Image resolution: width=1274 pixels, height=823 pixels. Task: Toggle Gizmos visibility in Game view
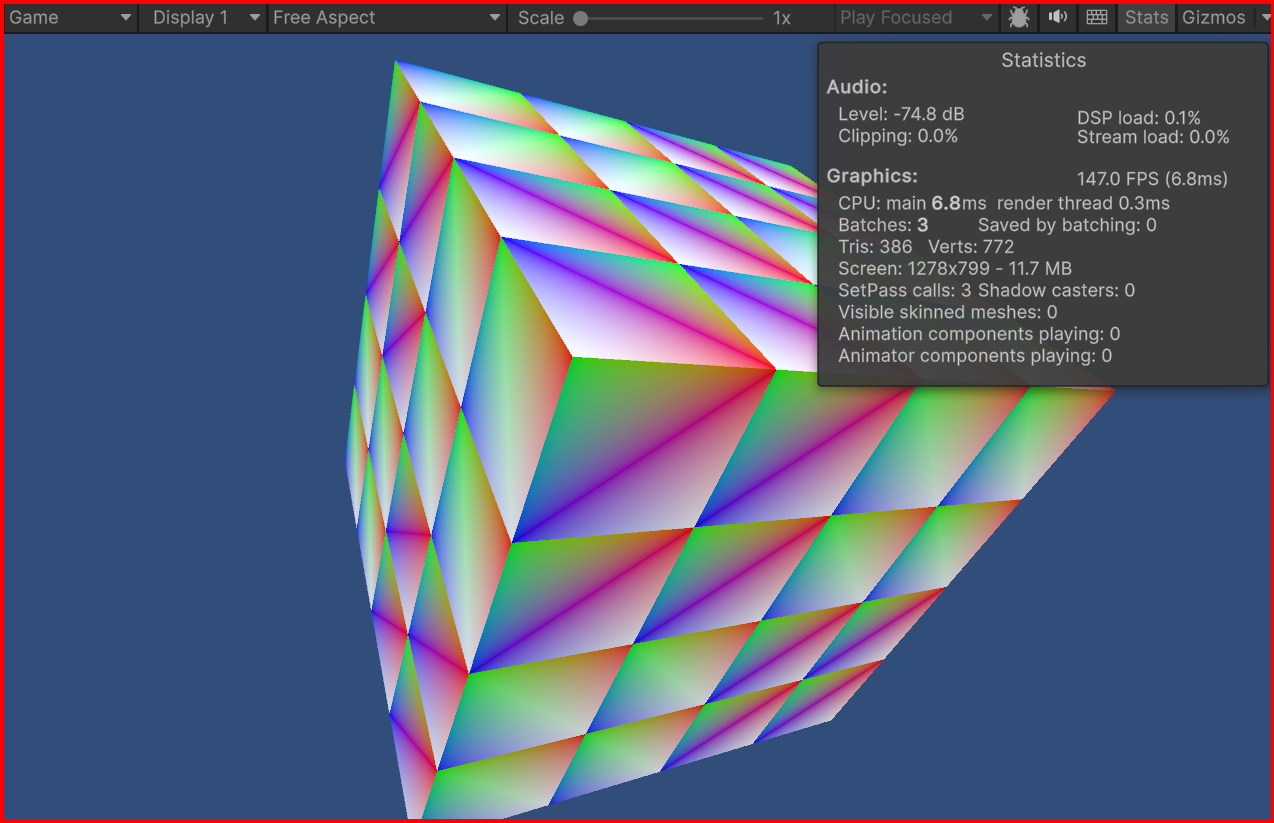1213,18
